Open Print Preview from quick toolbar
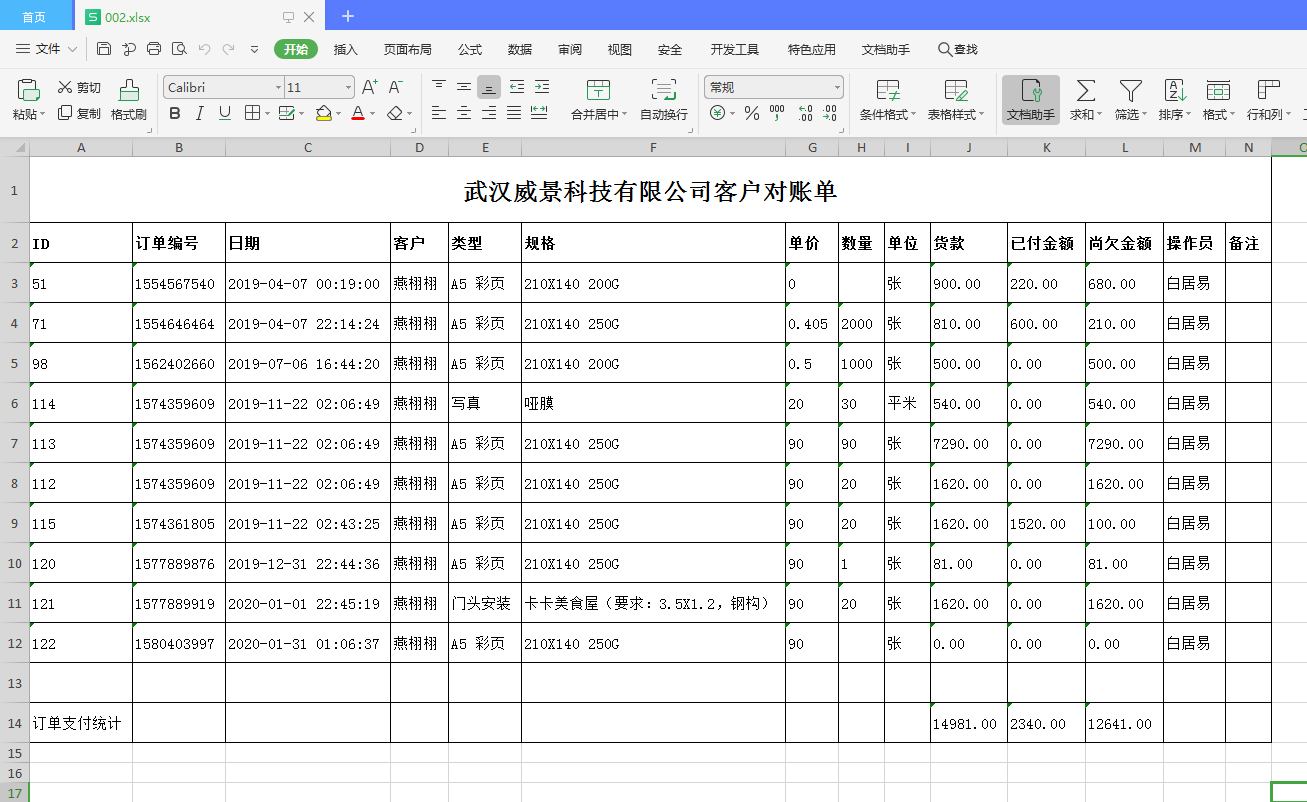 tap(179, 49)
